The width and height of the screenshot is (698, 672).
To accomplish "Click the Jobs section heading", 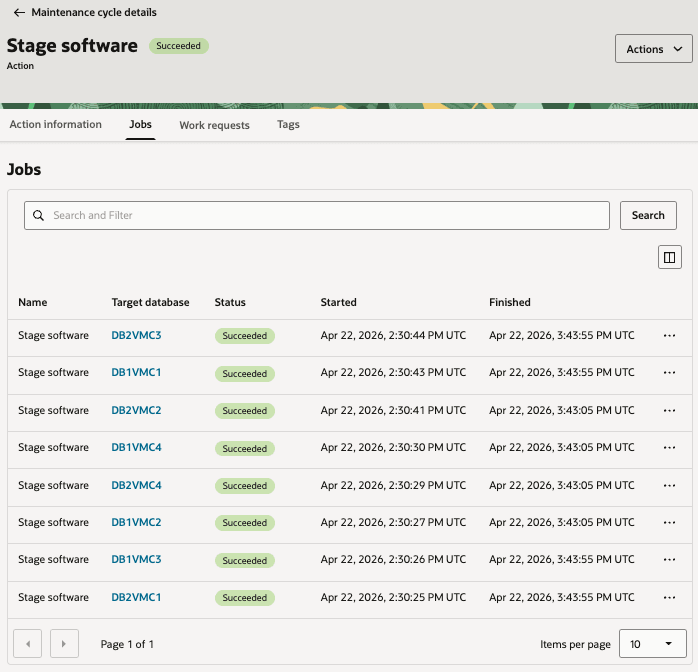I will (24, 170).
